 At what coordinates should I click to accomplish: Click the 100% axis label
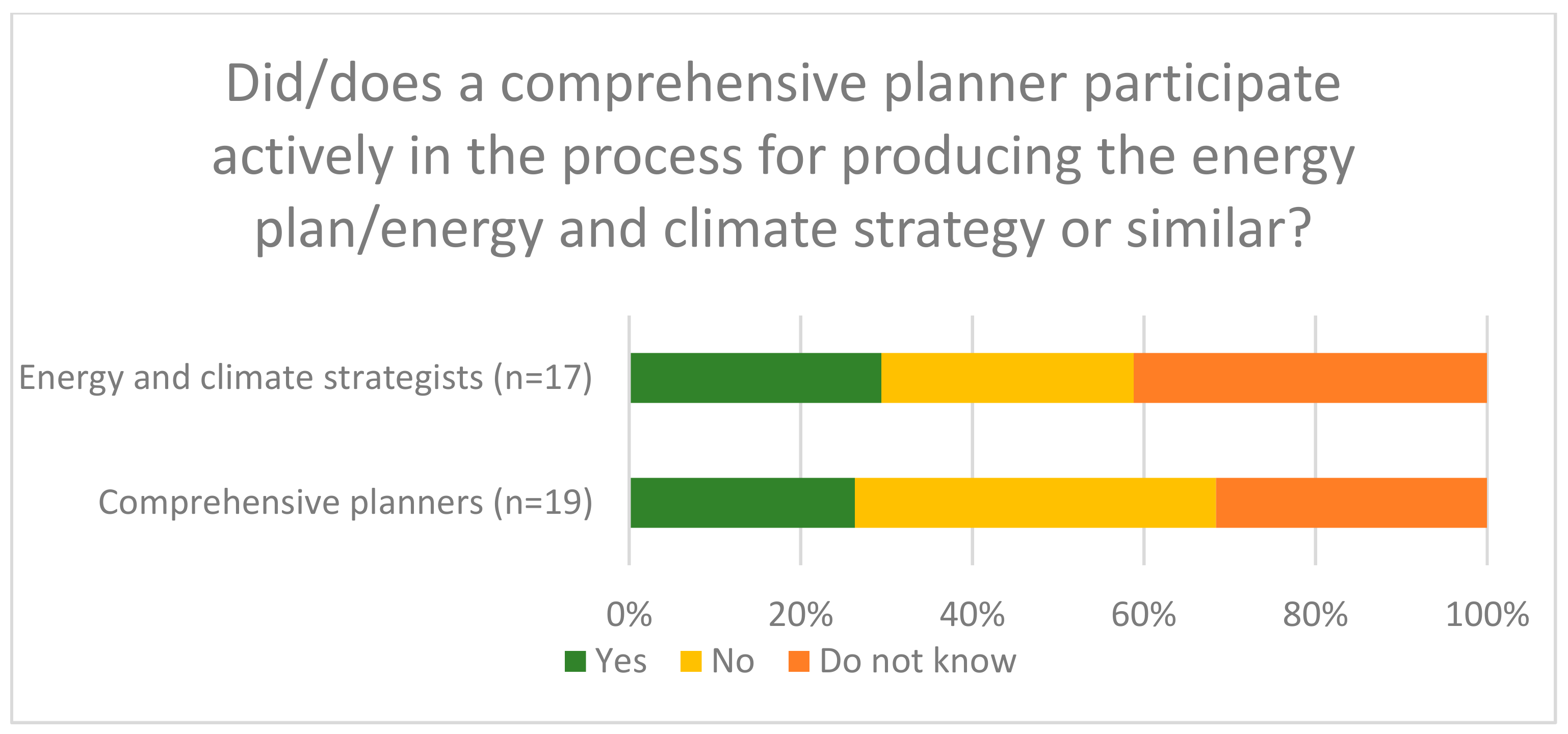click(1487, 615)
